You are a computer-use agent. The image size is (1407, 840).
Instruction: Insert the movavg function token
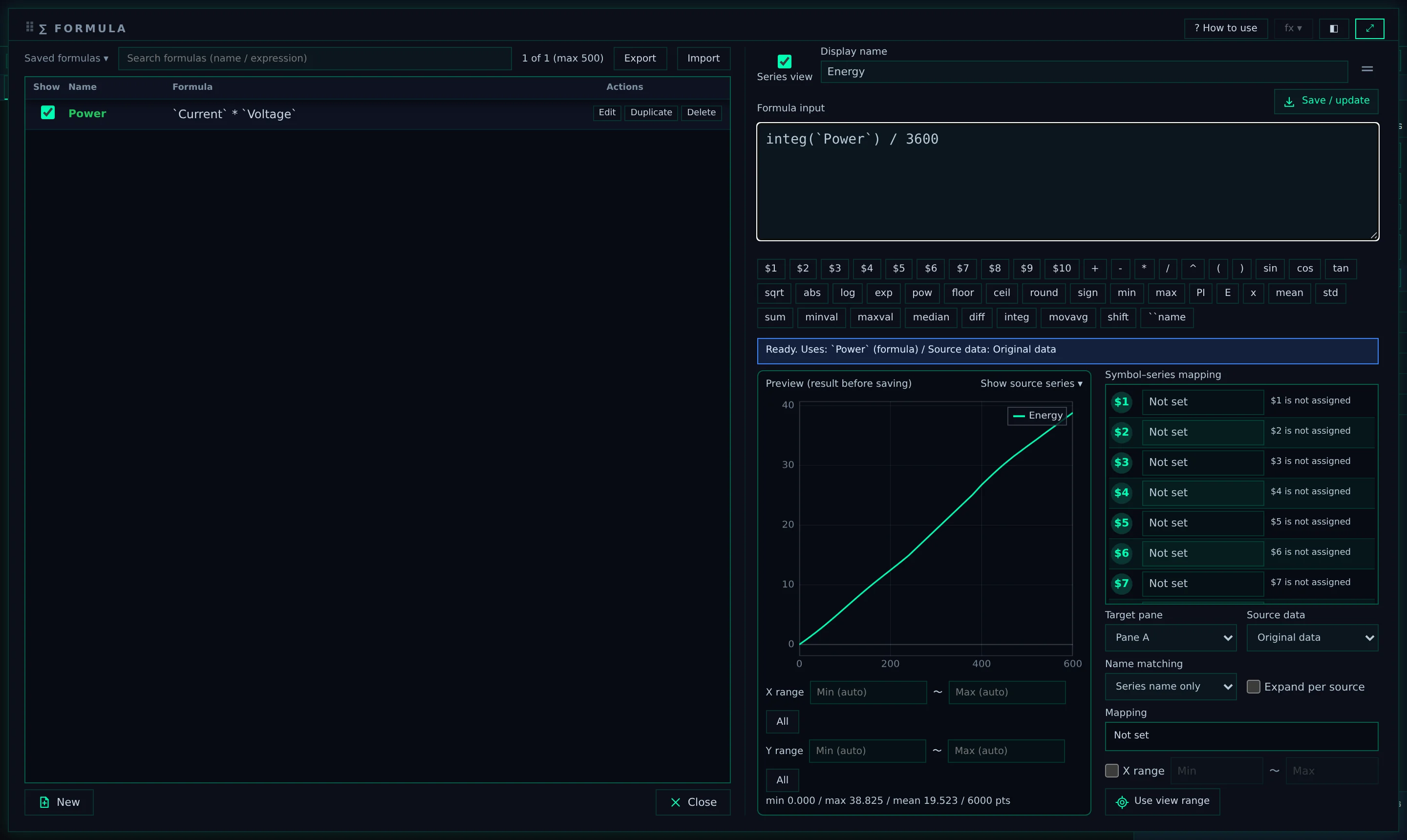1068,317
